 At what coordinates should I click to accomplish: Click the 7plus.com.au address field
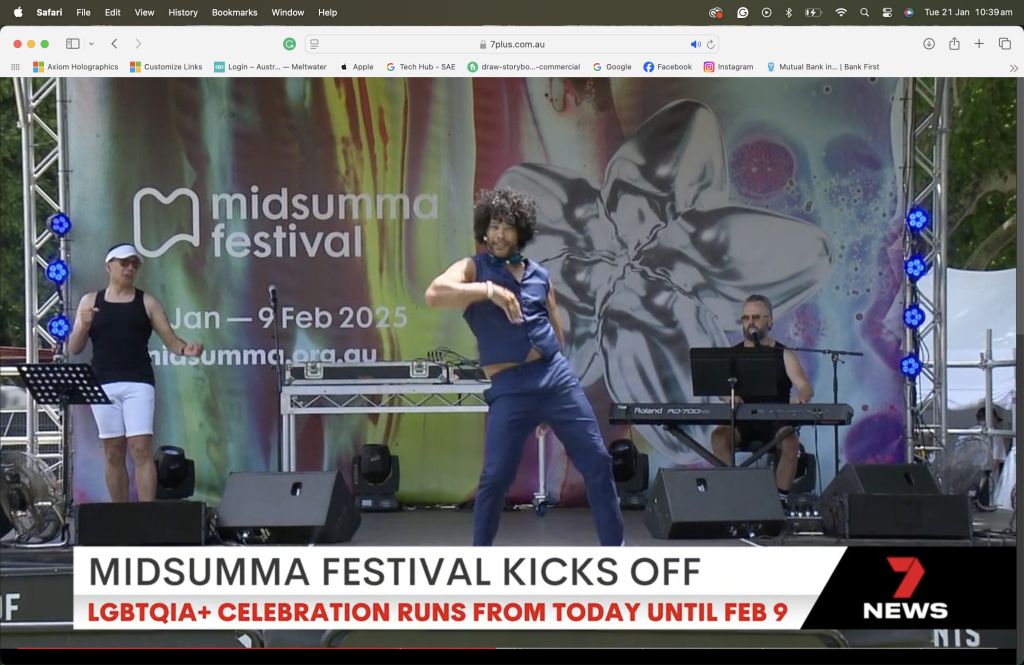pyautogui.click(x=512, y=44)
